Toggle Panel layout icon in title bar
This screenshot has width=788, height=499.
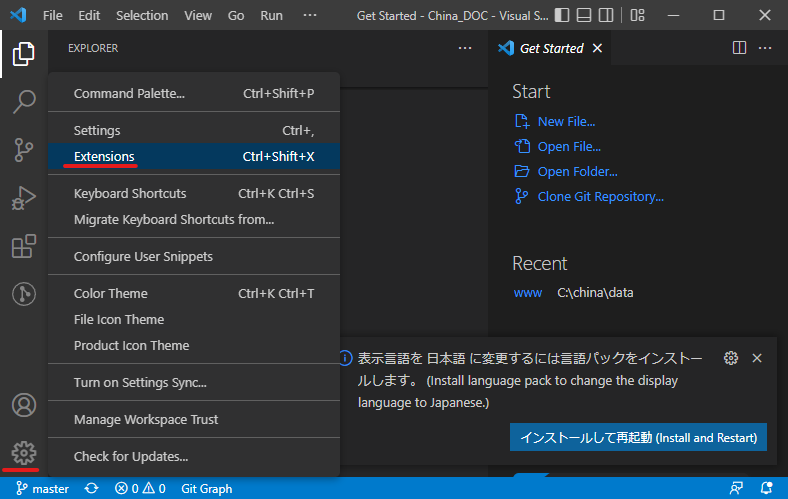[584, 16]
